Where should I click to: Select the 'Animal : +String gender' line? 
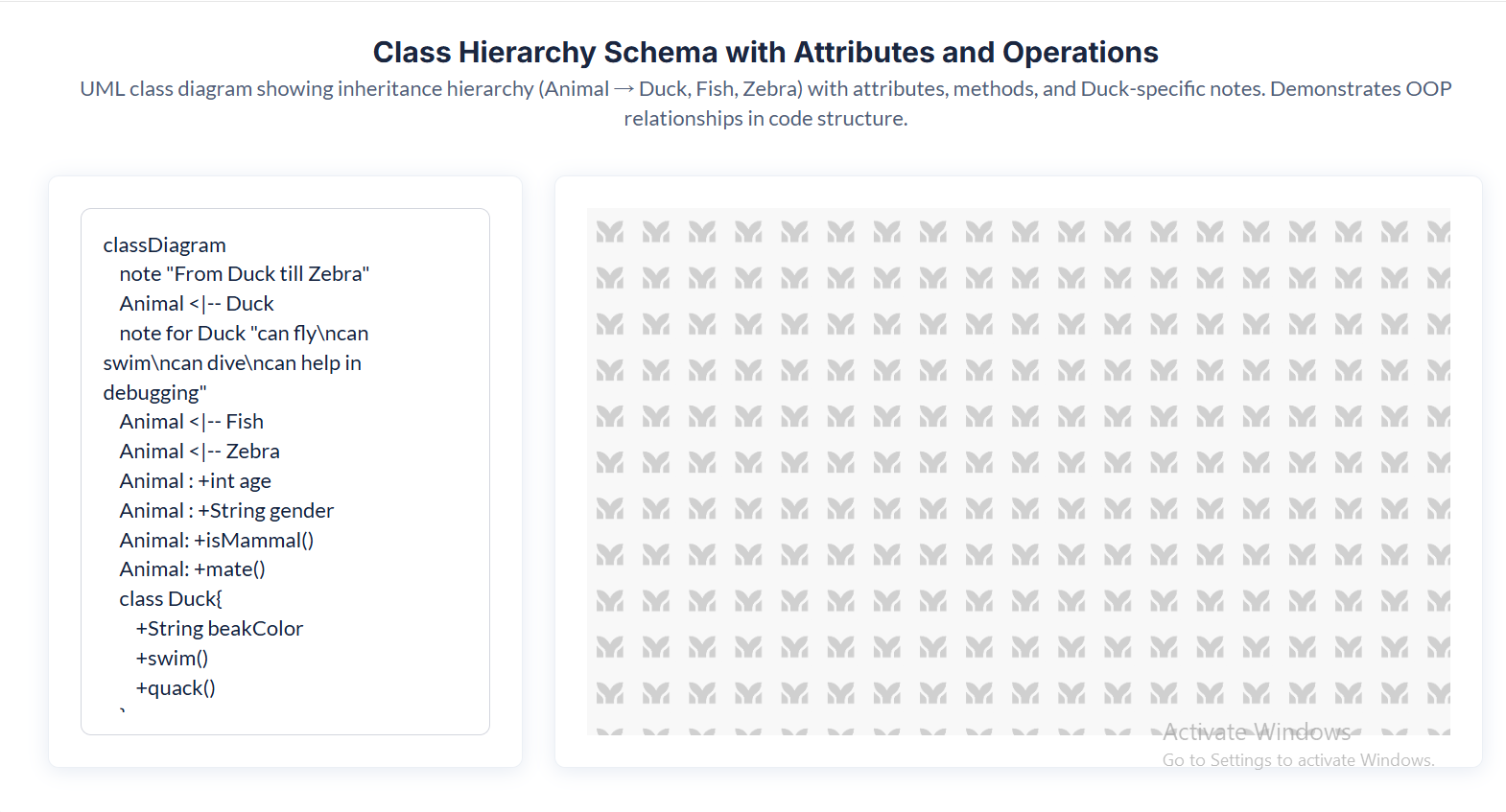pos(226,511)
